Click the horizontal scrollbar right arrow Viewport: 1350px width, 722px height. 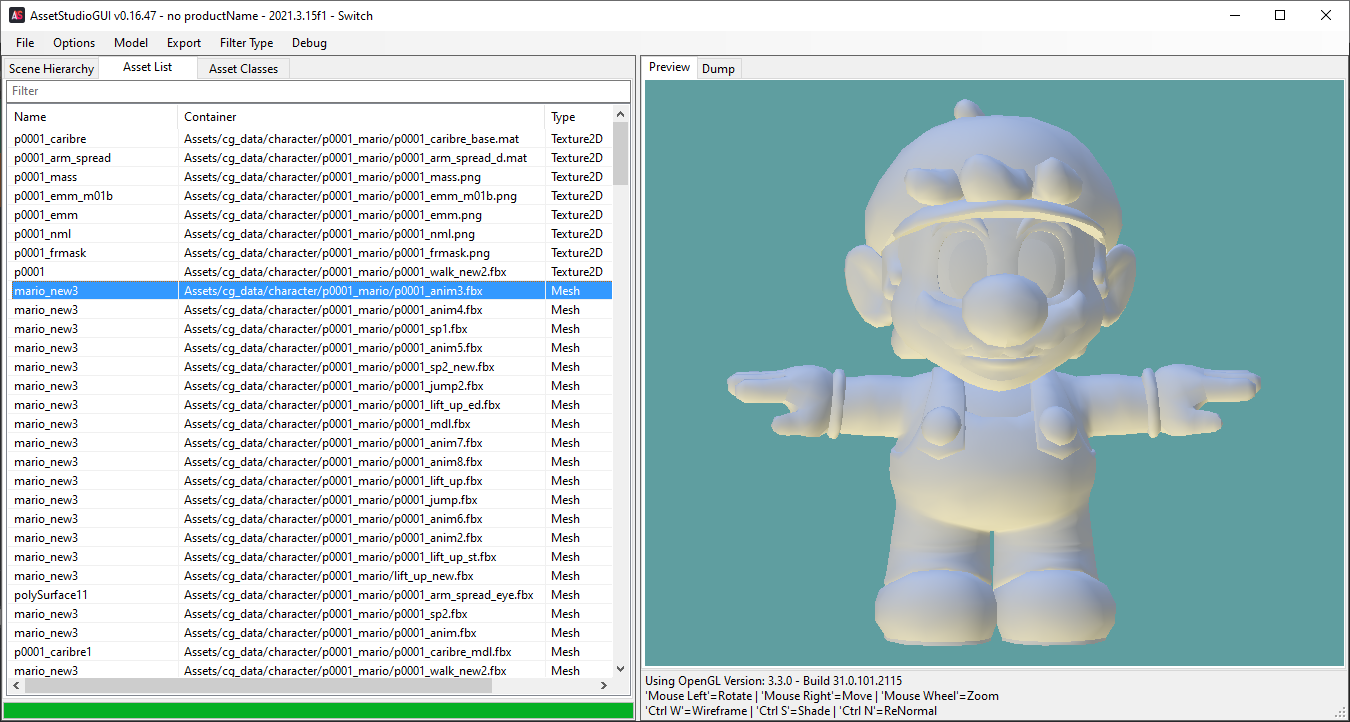pyautogui.click(x=603, y=686)
